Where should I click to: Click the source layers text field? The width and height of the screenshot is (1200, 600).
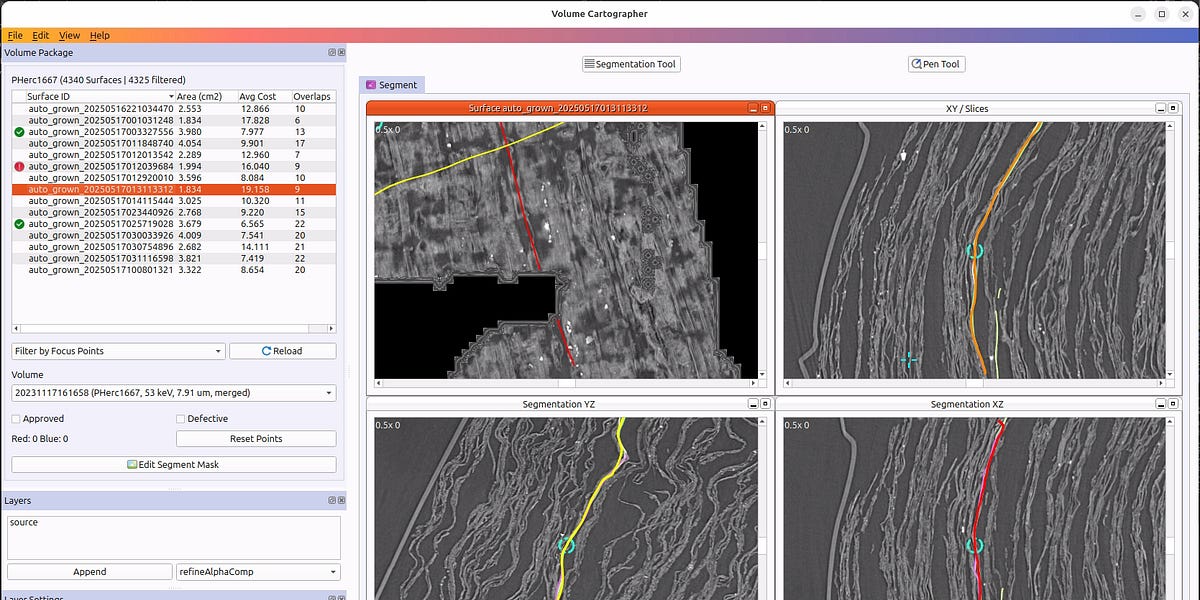[174, 537]
